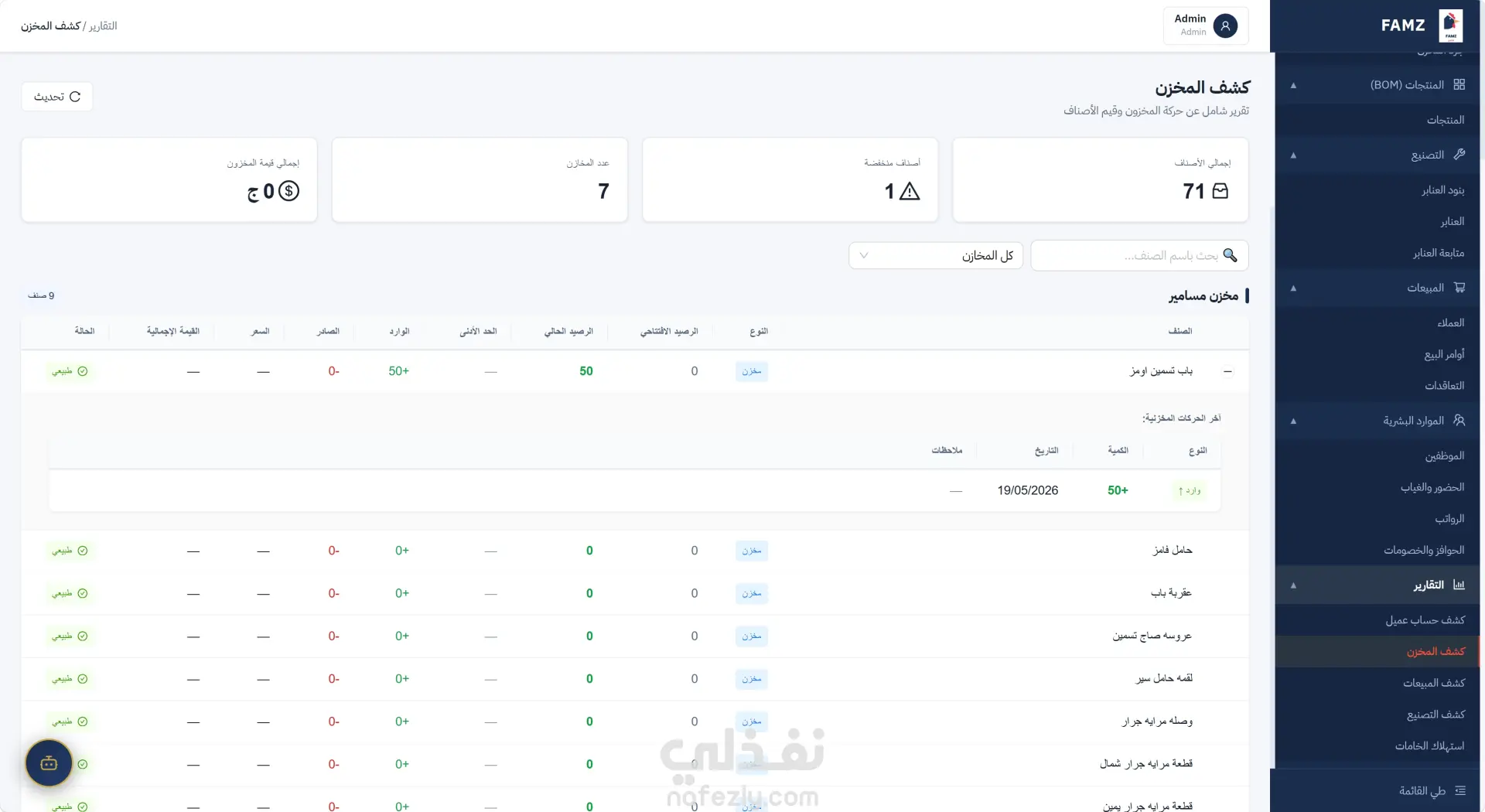Click the طي القائمة collapse menu icon
The height and width of the screenshot is (812, 1485).
pyautogui.click(x=1459, y=790)
